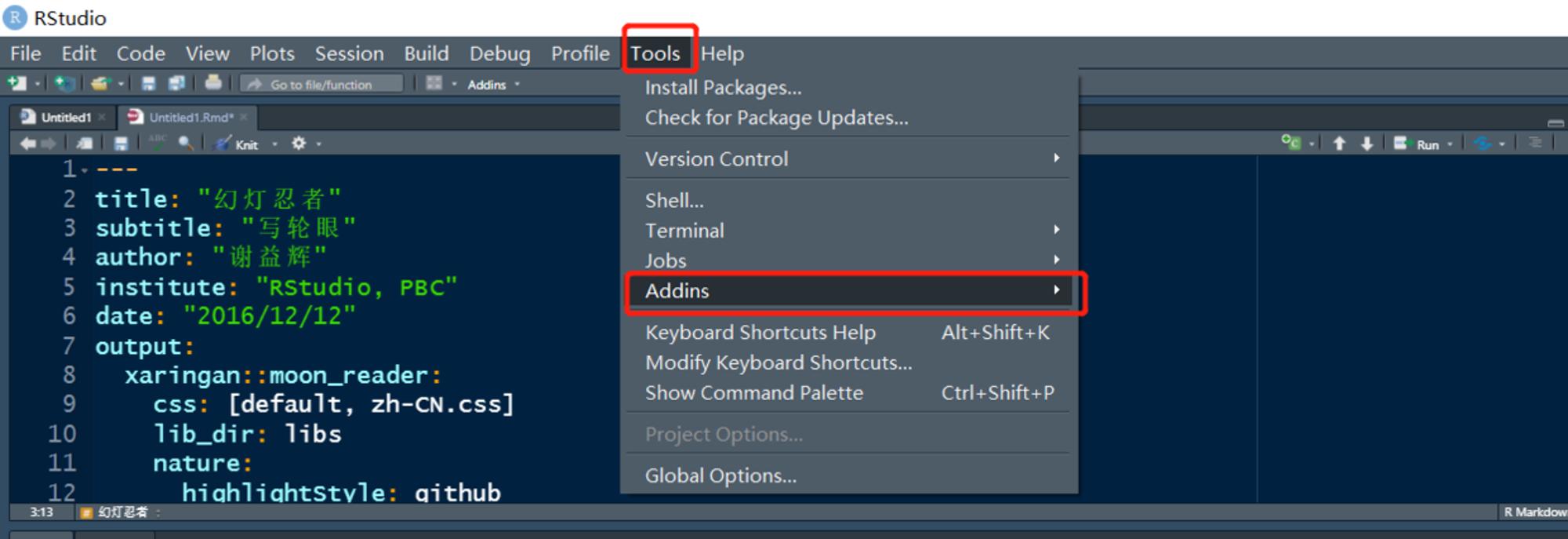This screenshot has height=539, width=1568.
Task: Close the Untitled1.Rmd tab
Action: coord(244,118)
